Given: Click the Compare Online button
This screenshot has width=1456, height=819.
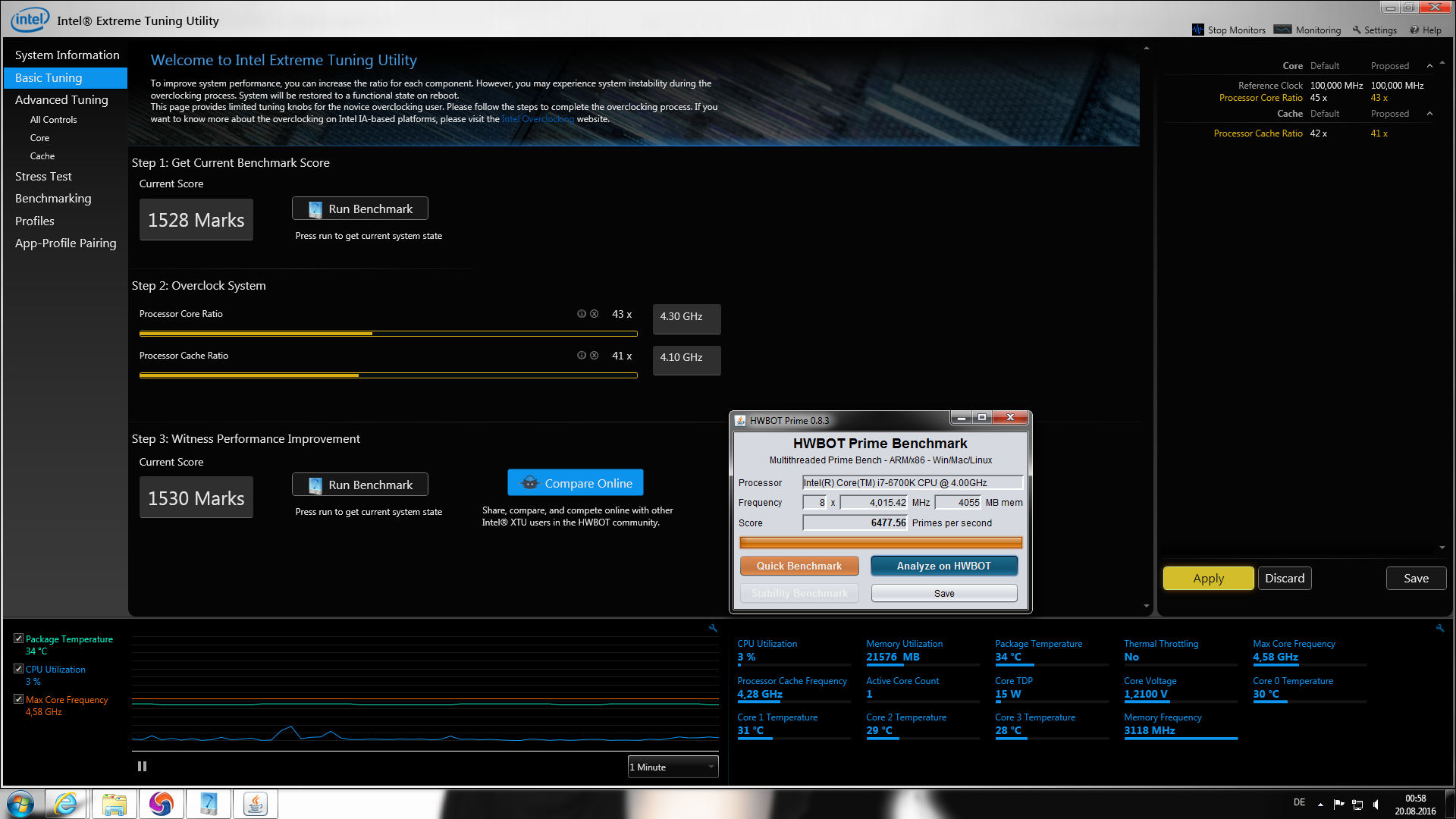Looking at the screenshot, I should pyautogui.click(x=576, y=483).
